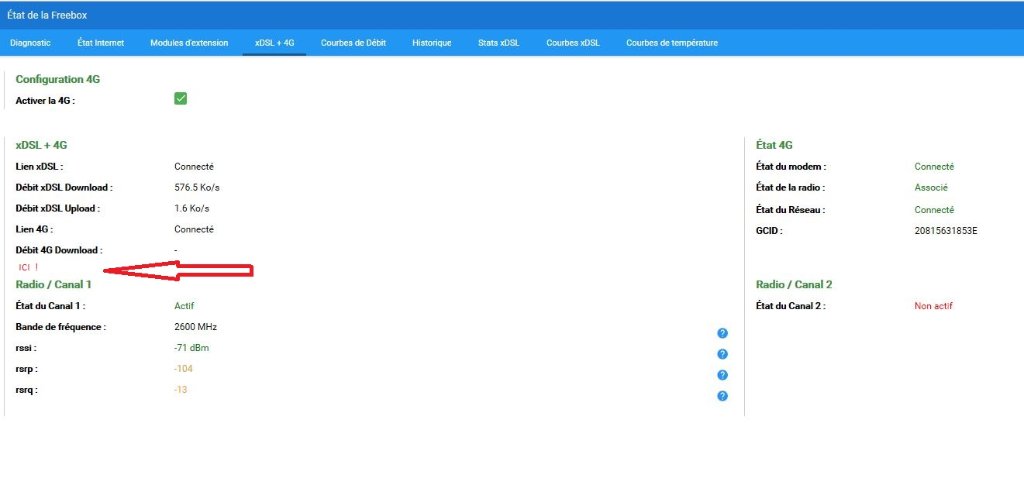Image resolution: width=1024 pixels, height=499 pixels.
Task: Open the Stats xDSL tab
Action: [498, 43]
